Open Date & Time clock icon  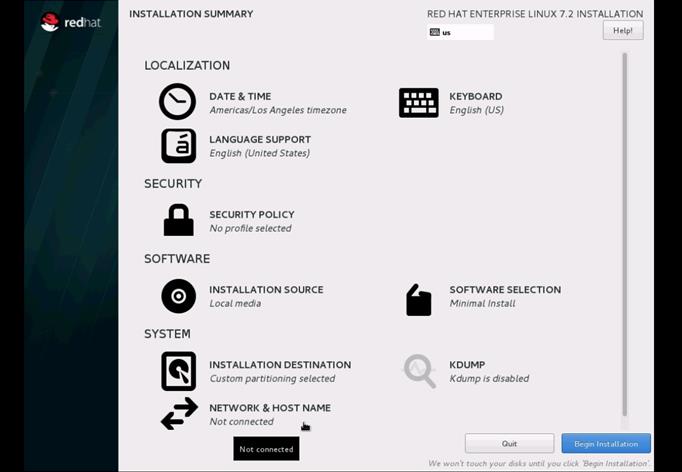(x=177, y=102)
